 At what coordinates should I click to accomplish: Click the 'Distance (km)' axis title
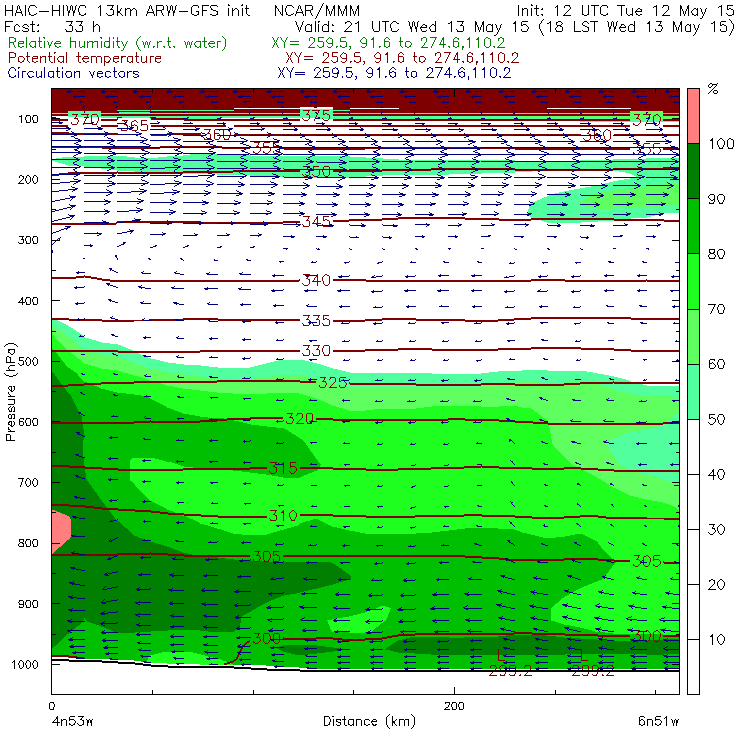pyautogui.click(x=370, y=721)
